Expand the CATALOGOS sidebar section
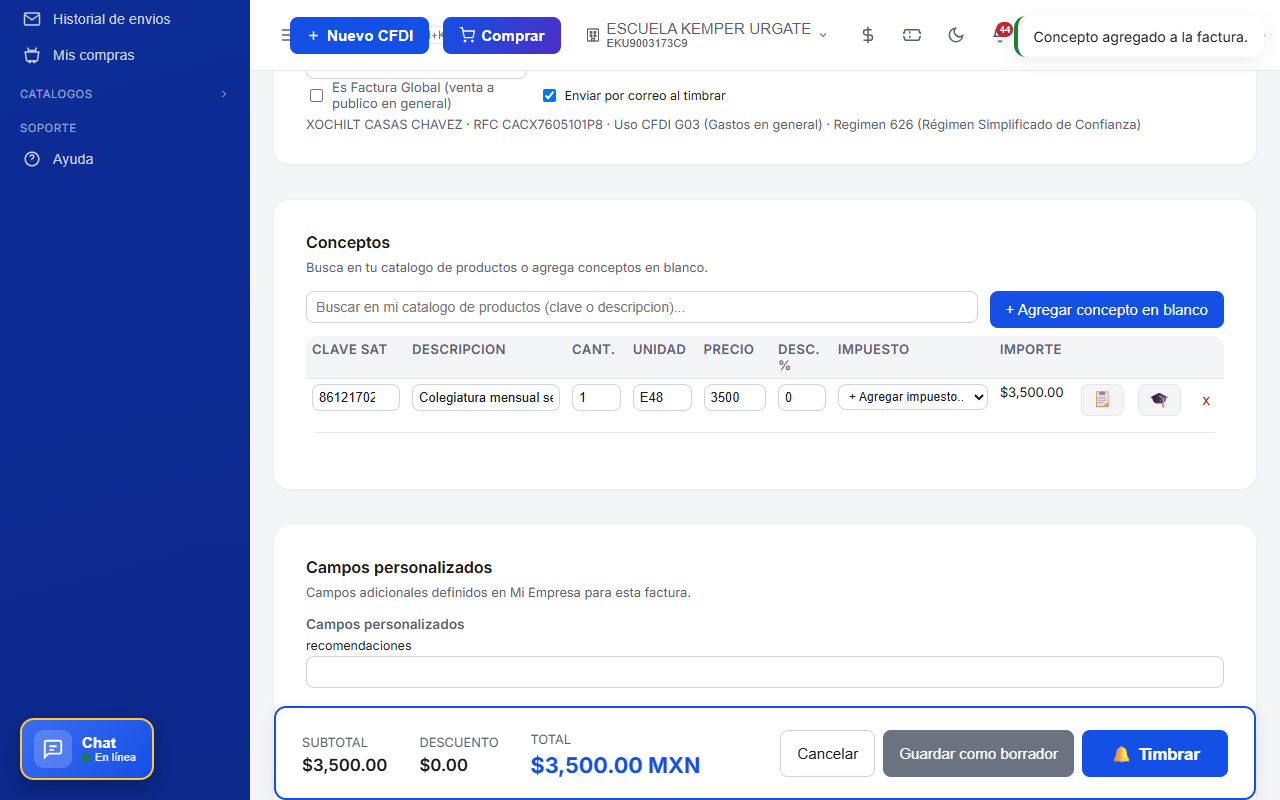1280x800 pixels. [x=125, y=94]
